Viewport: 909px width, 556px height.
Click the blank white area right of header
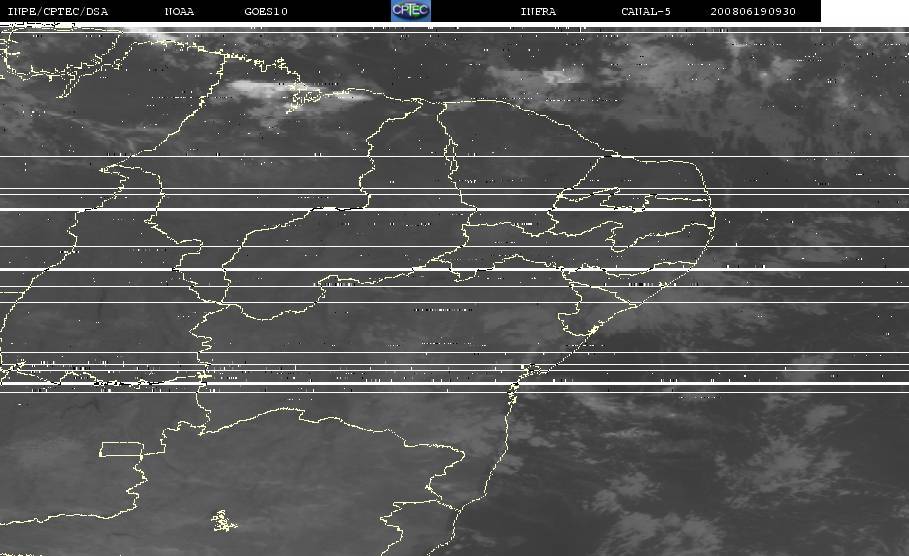coord(865,11)
